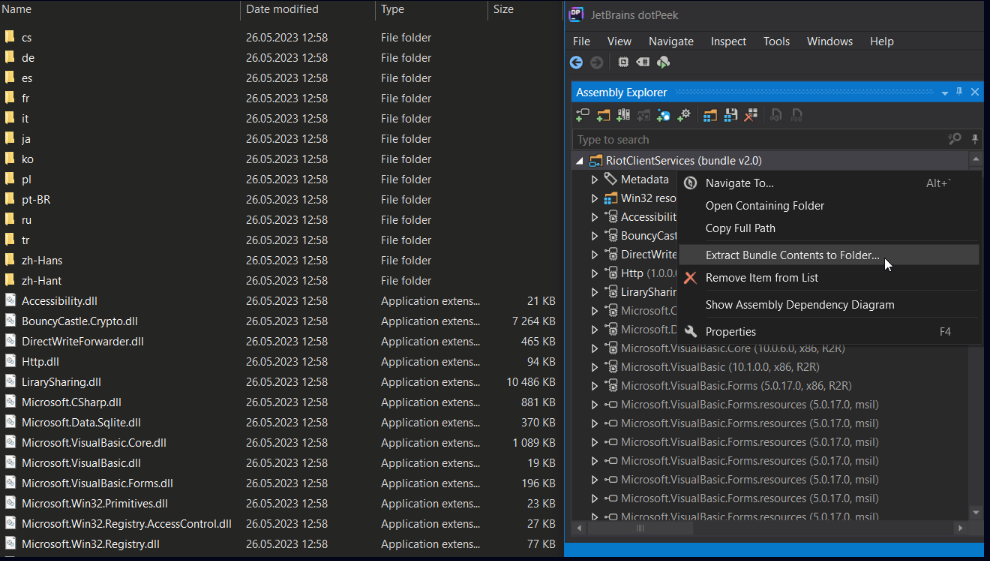Click the disabled Generate PDB icon
This screenshot has width=990, height=561.
tap(797, 115)
